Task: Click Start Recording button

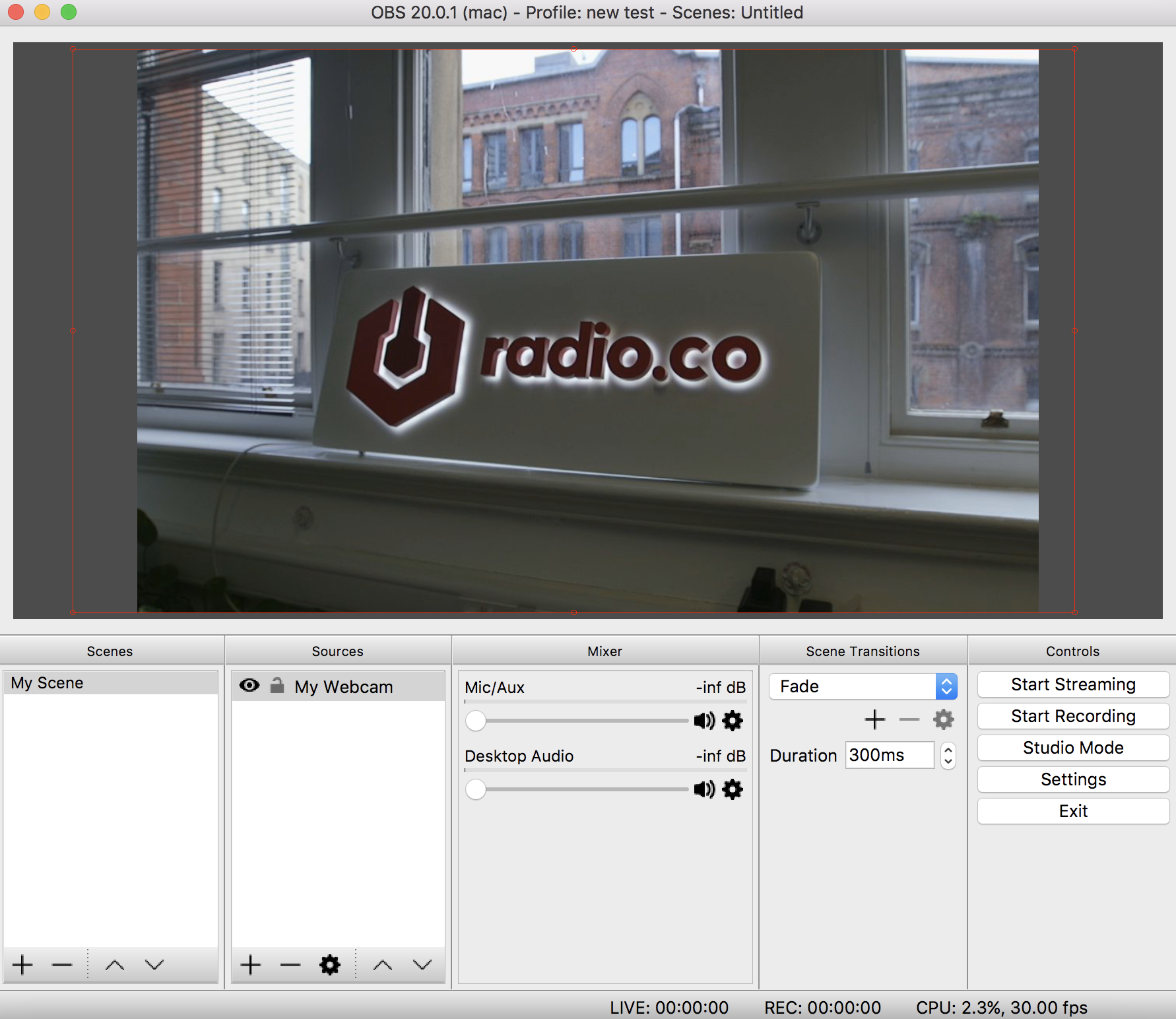Action: click(x=1073, y=716)
